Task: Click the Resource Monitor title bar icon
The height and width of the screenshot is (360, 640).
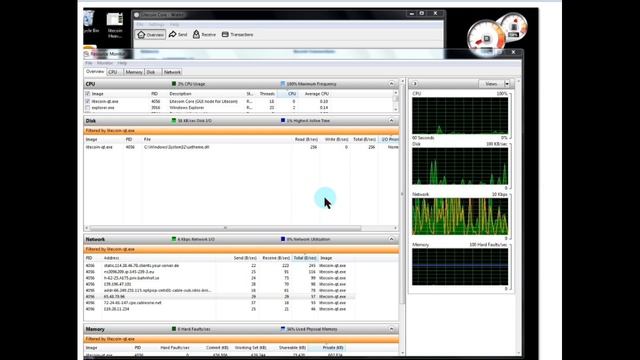Action: click(86, 54)
